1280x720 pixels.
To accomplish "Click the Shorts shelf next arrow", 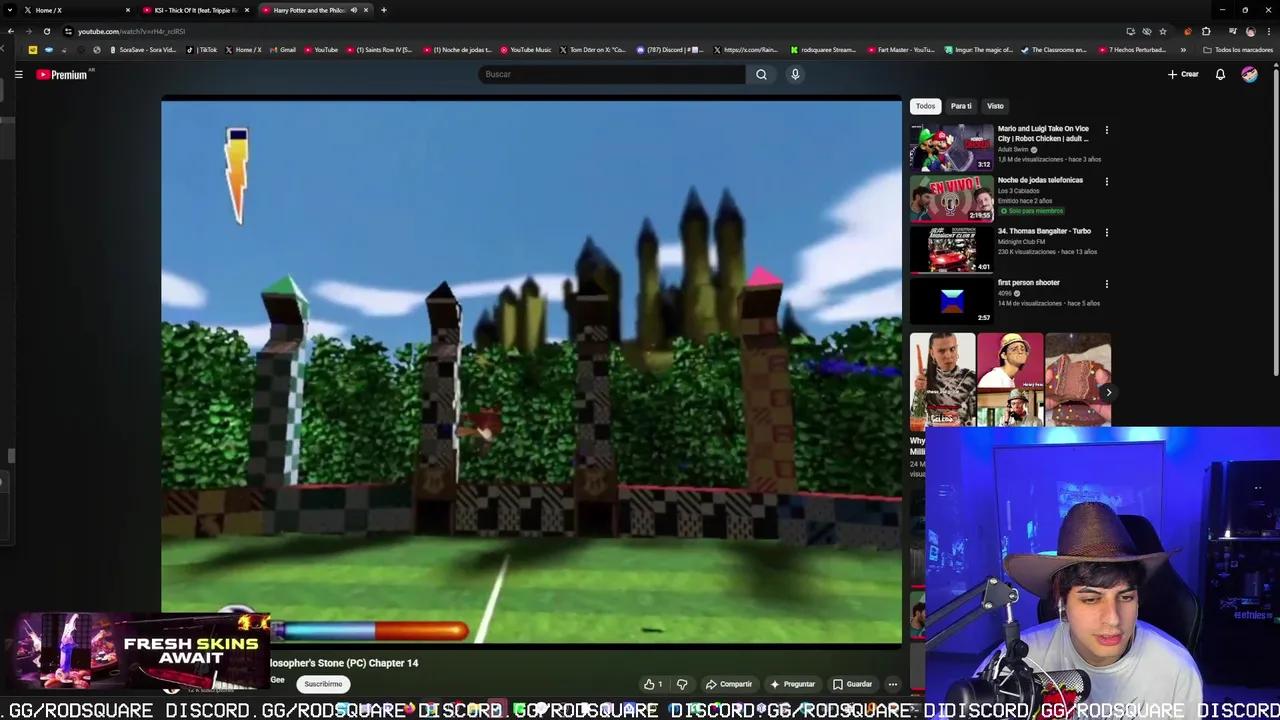I will tap(1107, 393).
